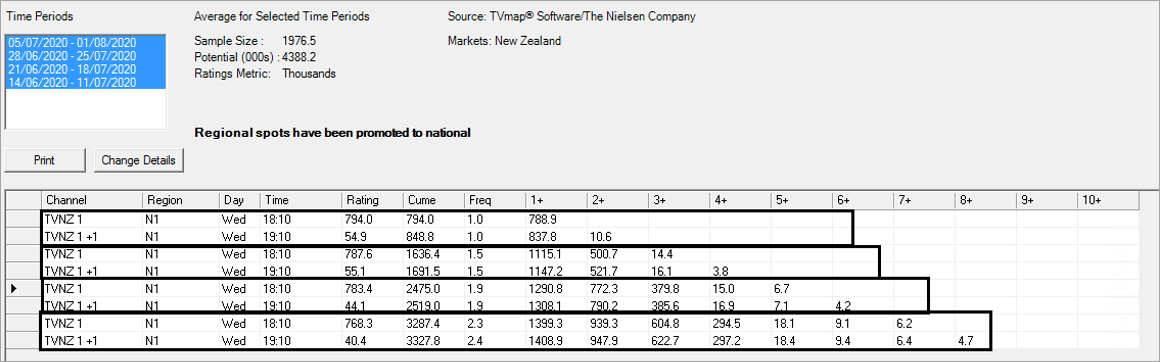Click the Freq column header
The height and width of the screenshot is (362, 1160).
pos(495,200)
